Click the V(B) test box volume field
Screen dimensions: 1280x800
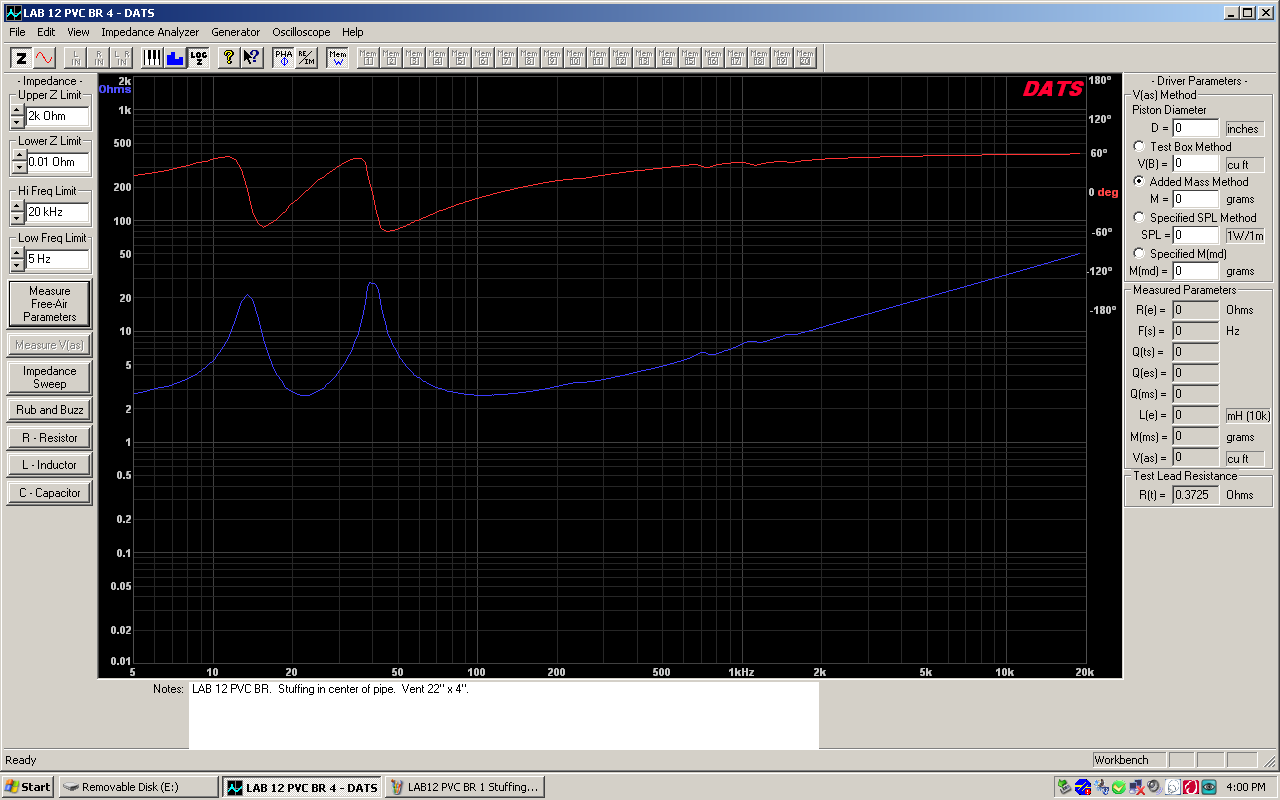1196,163
